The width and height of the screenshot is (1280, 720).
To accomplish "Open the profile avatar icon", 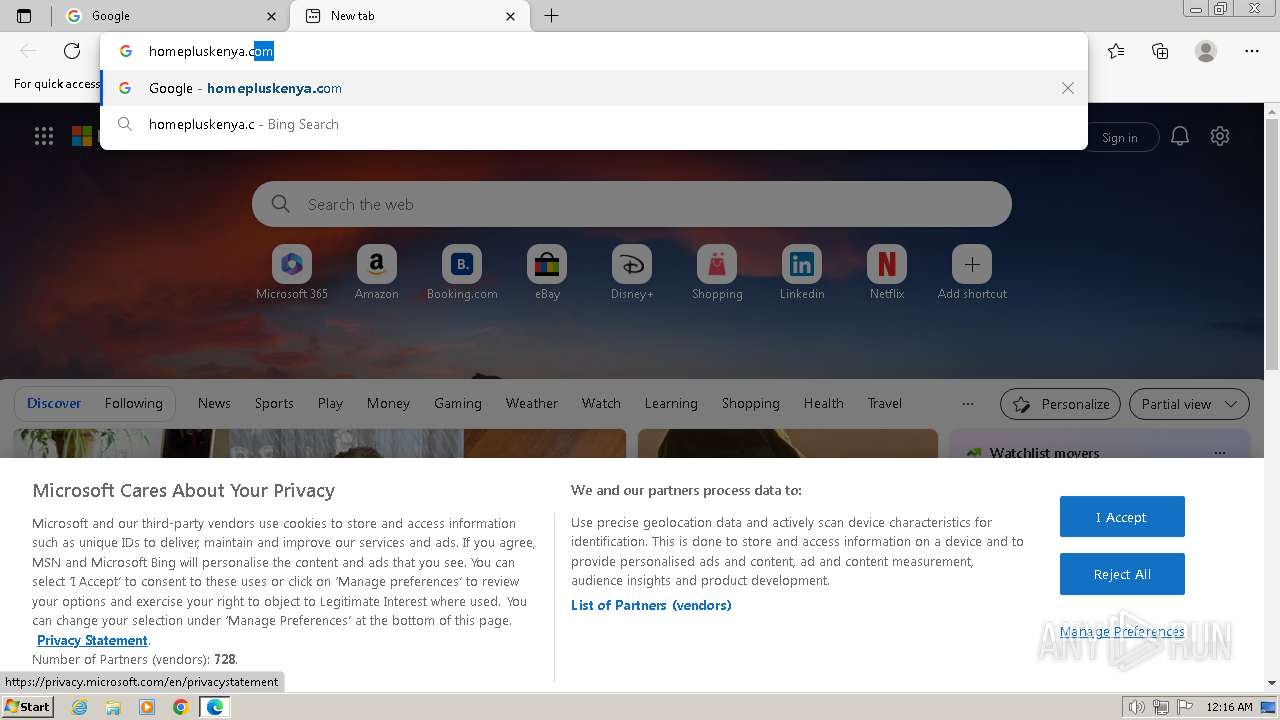I will (x=1206, y=51).
